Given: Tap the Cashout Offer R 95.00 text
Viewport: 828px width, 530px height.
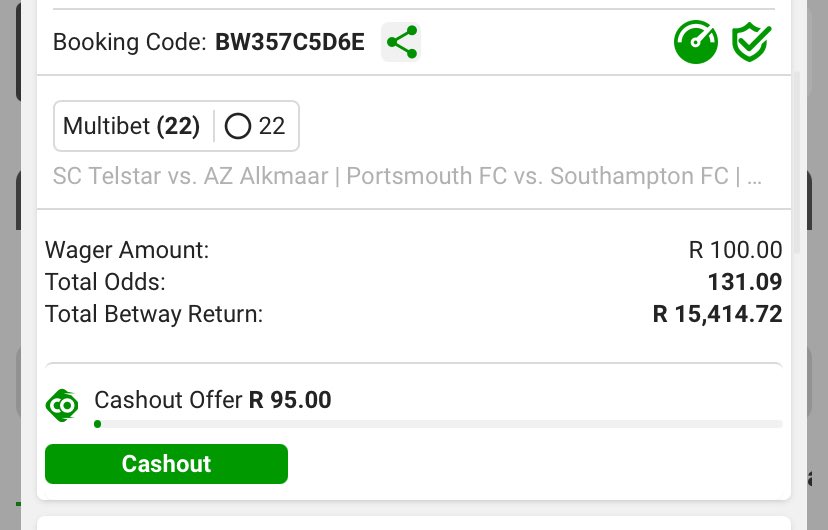Looking at the screenshot, I should [212, 400].
